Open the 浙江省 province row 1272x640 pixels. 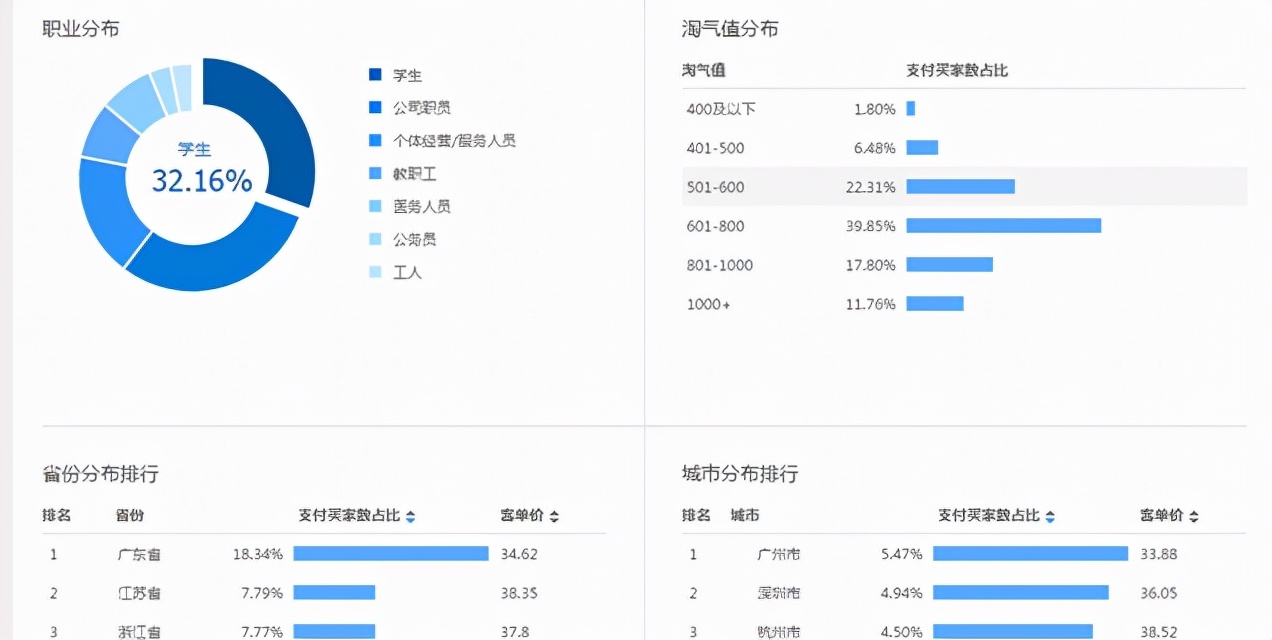(324, 630)
